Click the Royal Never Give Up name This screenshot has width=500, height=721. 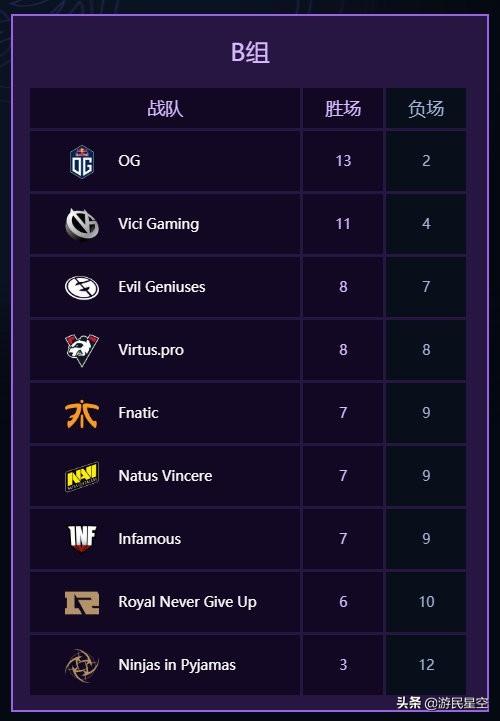click(187, 602)
